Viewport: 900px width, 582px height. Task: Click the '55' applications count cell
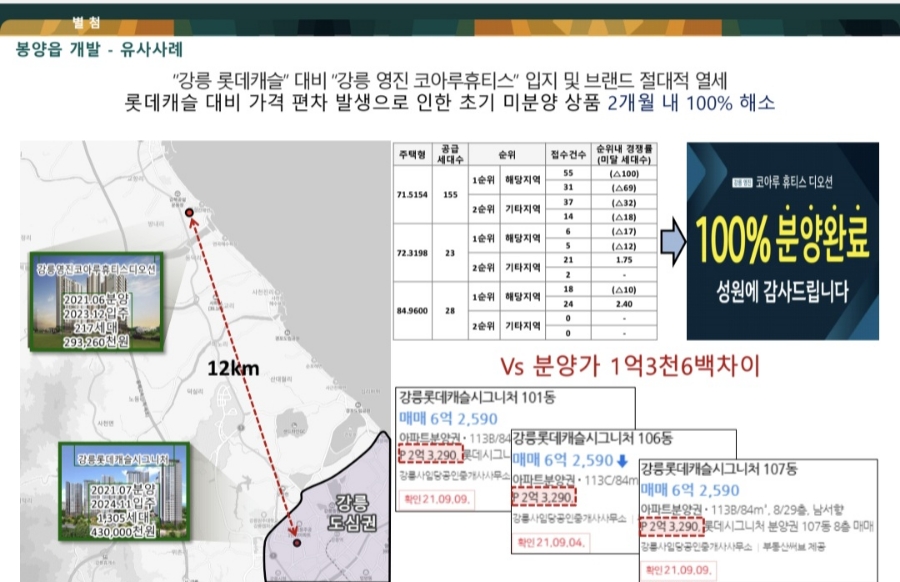click(568, 173)
